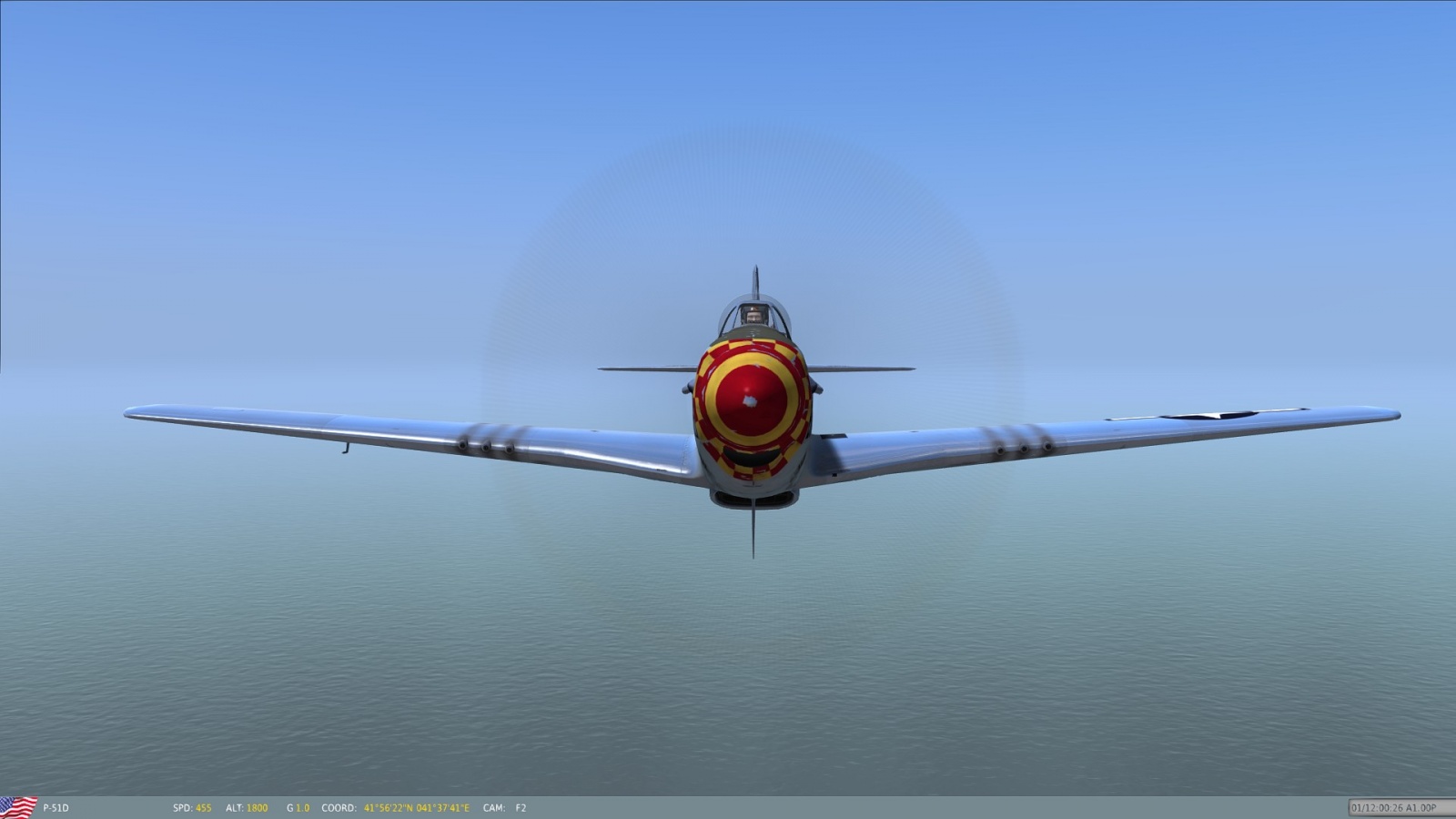Select the COORD latitude longitude value
The width and height of the screenshot is (1456, 819).
416,808
